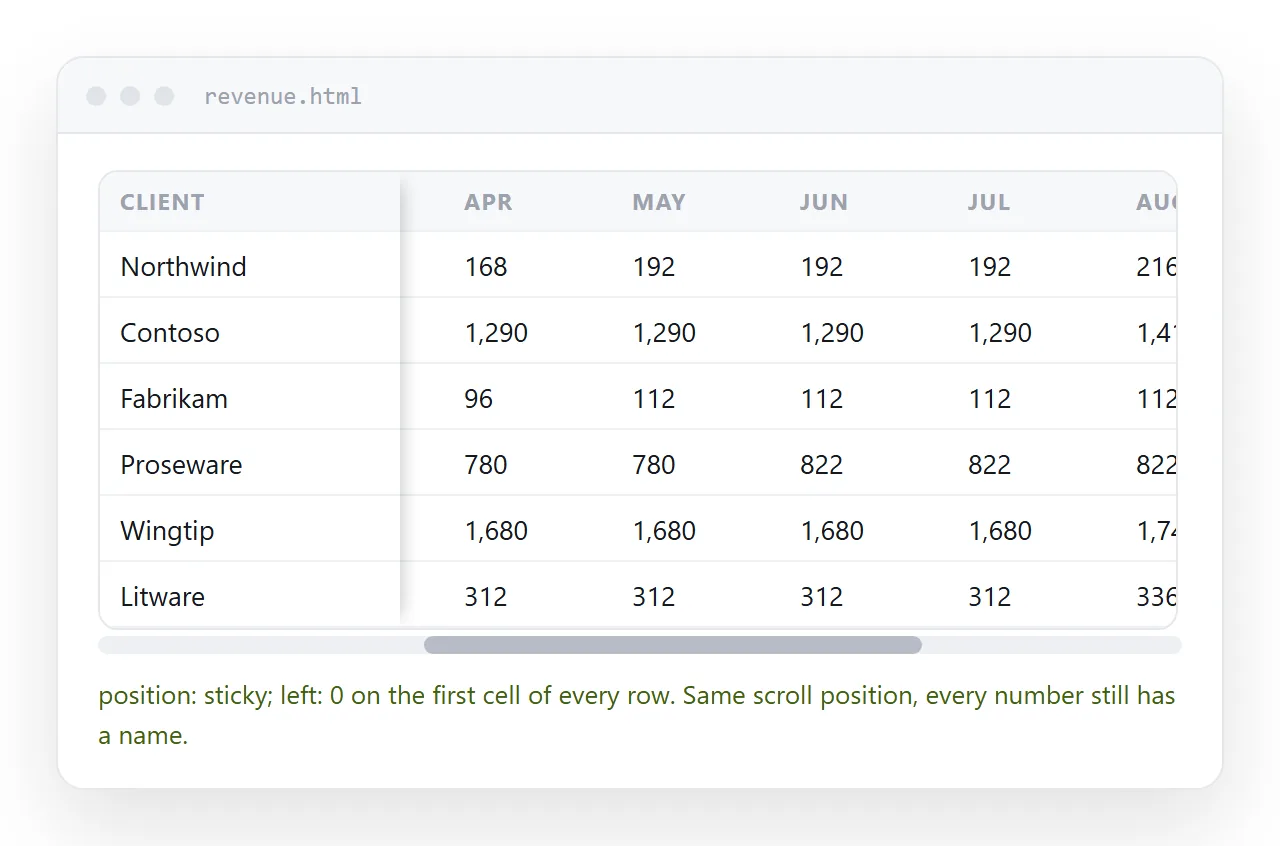Click Fabrikam's APR value 96
The image size is (1280, 846).
(479, 399)
